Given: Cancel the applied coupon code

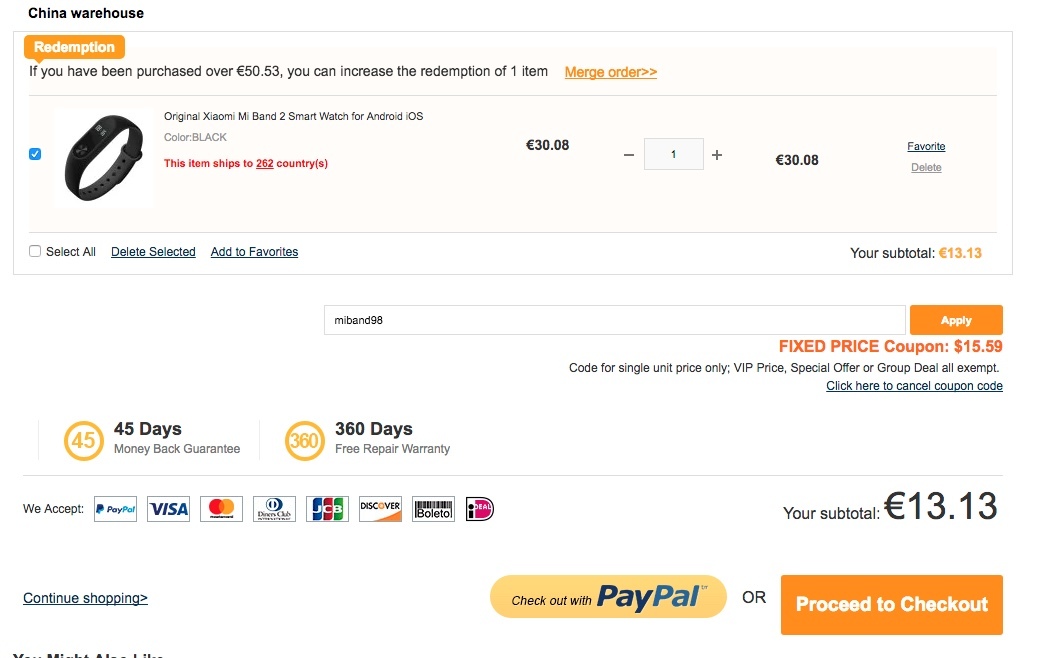Looking at the screenshot, I should [914, 386].
